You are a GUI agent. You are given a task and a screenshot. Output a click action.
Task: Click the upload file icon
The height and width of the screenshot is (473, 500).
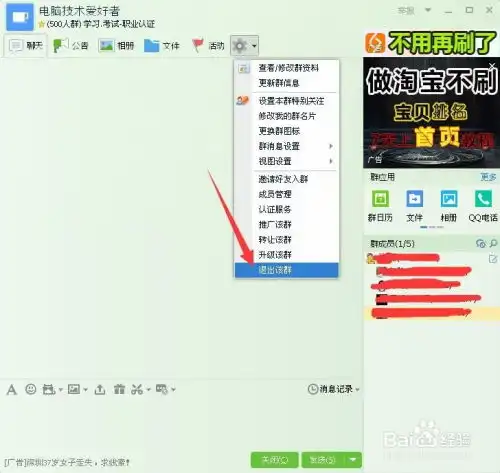100,389
